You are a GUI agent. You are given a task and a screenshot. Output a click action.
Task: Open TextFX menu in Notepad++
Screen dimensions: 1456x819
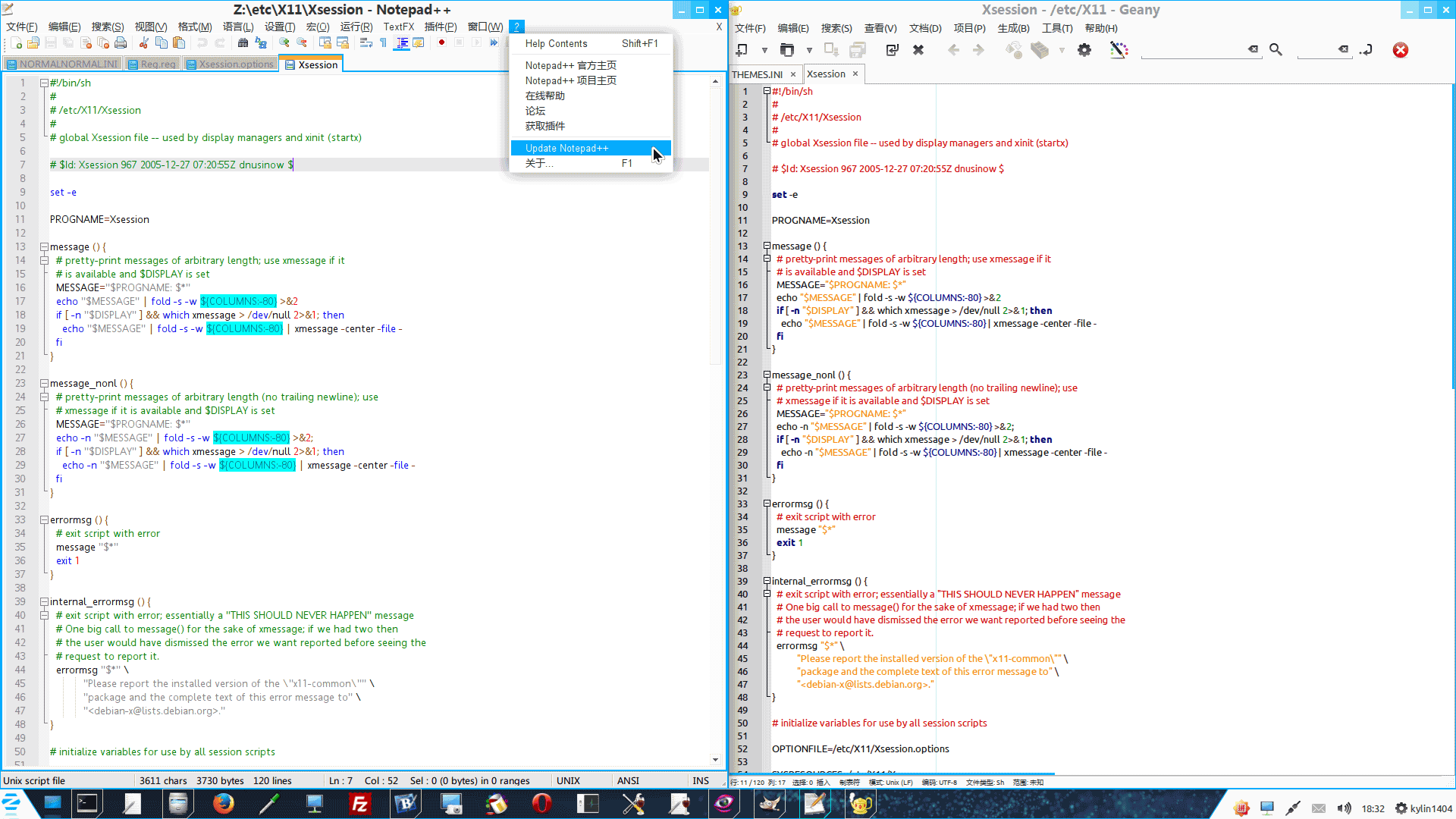pyautogui.click(x=398, y=27)
